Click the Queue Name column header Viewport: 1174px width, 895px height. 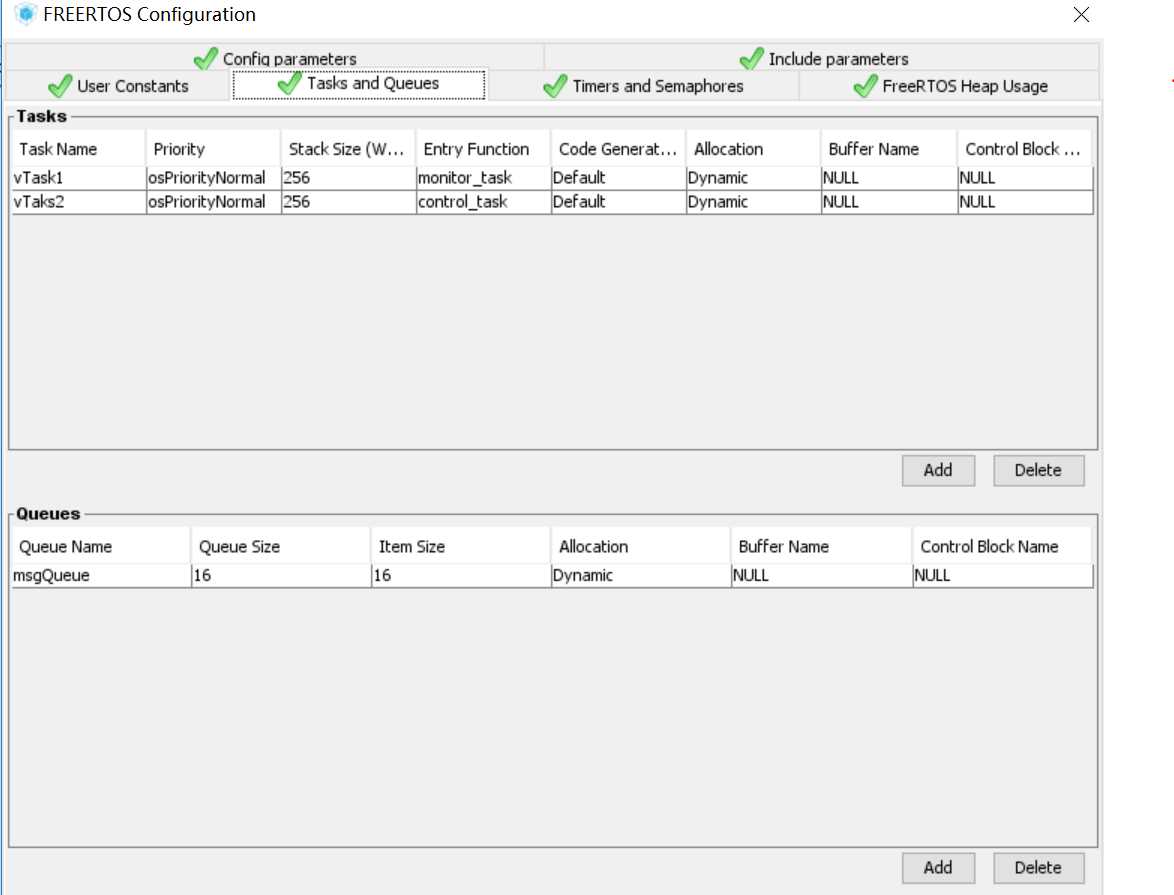pyautogui.click(x=100, y=547)
